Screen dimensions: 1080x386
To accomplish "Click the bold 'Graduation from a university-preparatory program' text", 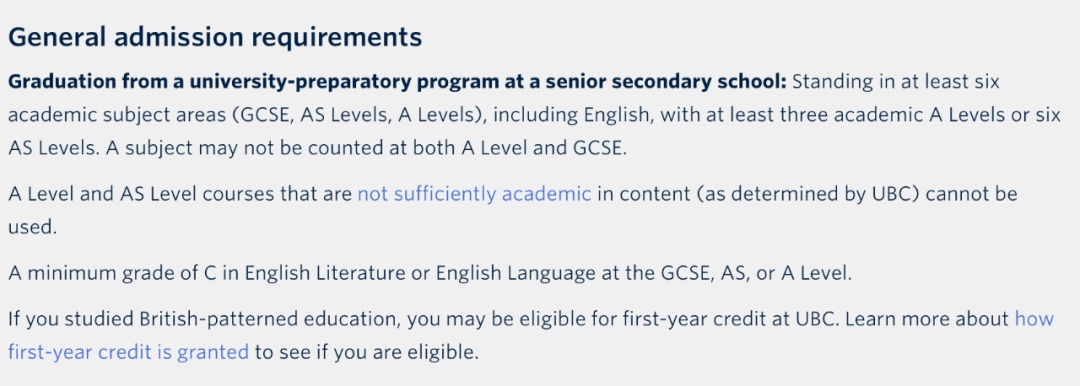I will [x=246, y=82].
